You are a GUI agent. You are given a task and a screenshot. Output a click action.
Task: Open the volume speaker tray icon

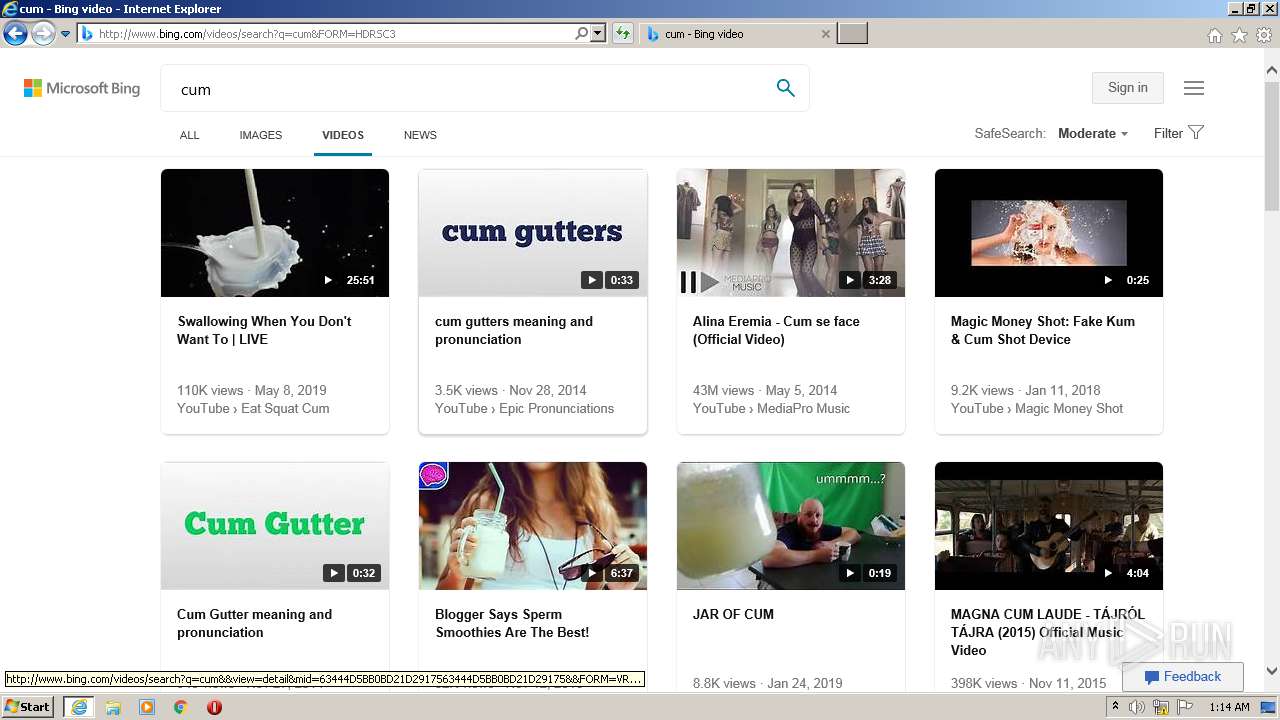pyautogui.click(x=1137, y=707)
